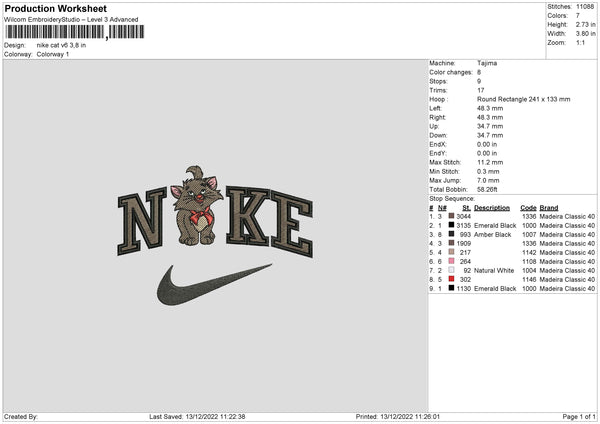Pick the Amber Black color swatch
600x424 pixels.
[451, 234]
